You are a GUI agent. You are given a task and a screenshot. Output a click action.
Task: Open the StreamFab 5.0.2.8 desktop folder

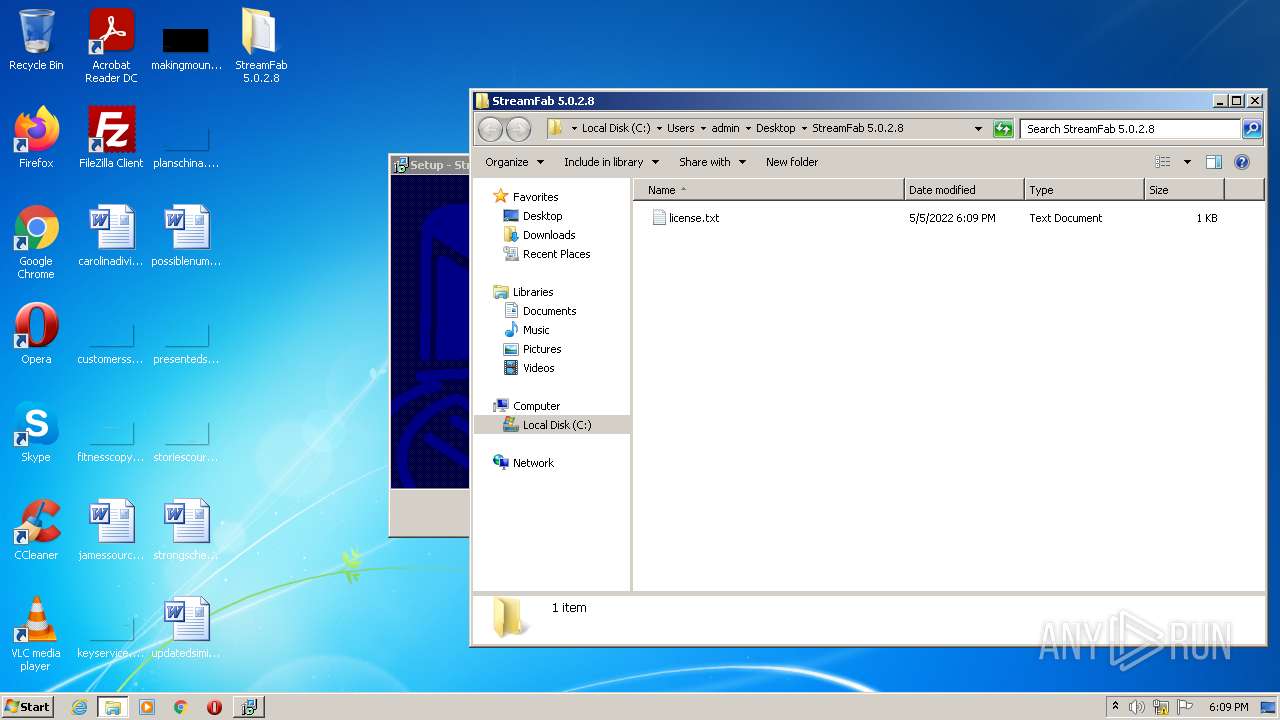pos(261,45)
